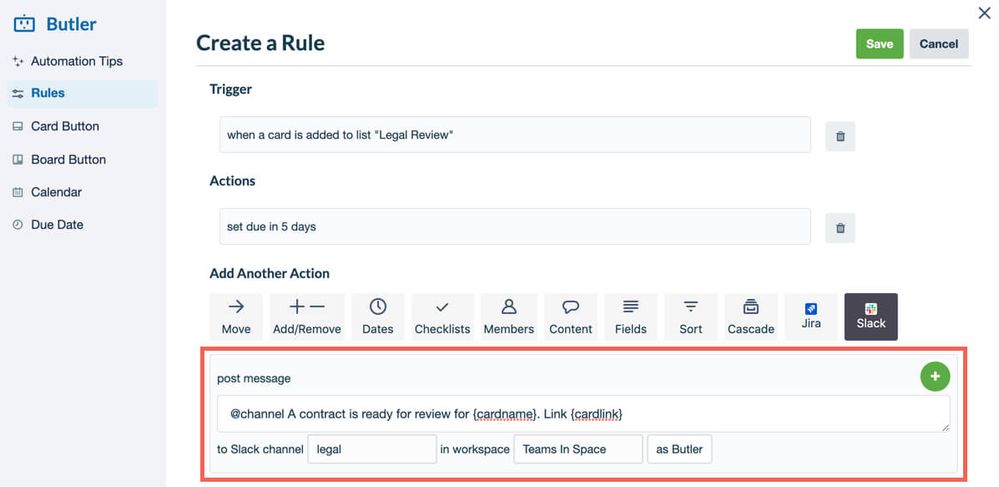
Task: Click the "post message" label
Action: [254, 379]
